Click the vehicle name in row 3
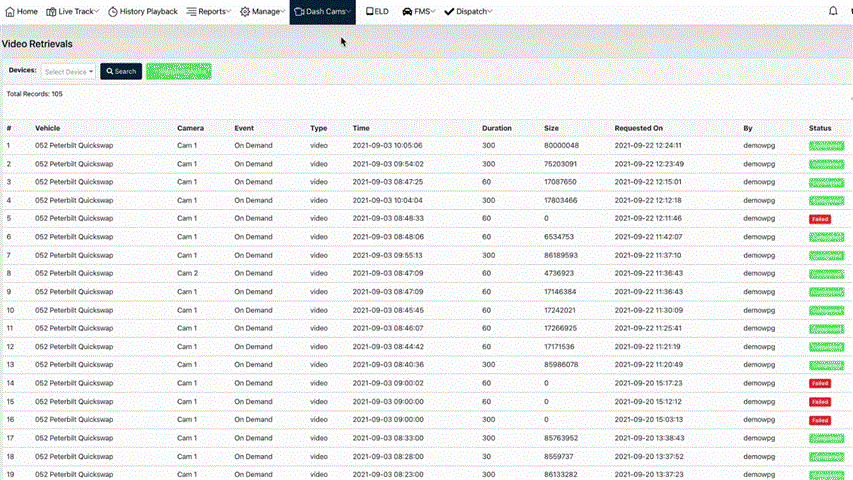The width and height of the screenshot is (853, 480). point(74,182)
